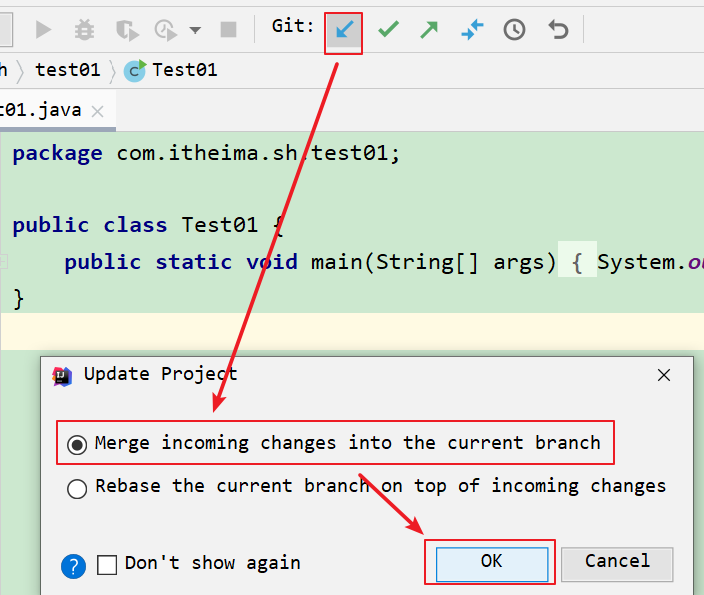The height and width of the screenshot is (595, 704).
Task: Click the Git Push green arrow icon
Action: [429, 29]
